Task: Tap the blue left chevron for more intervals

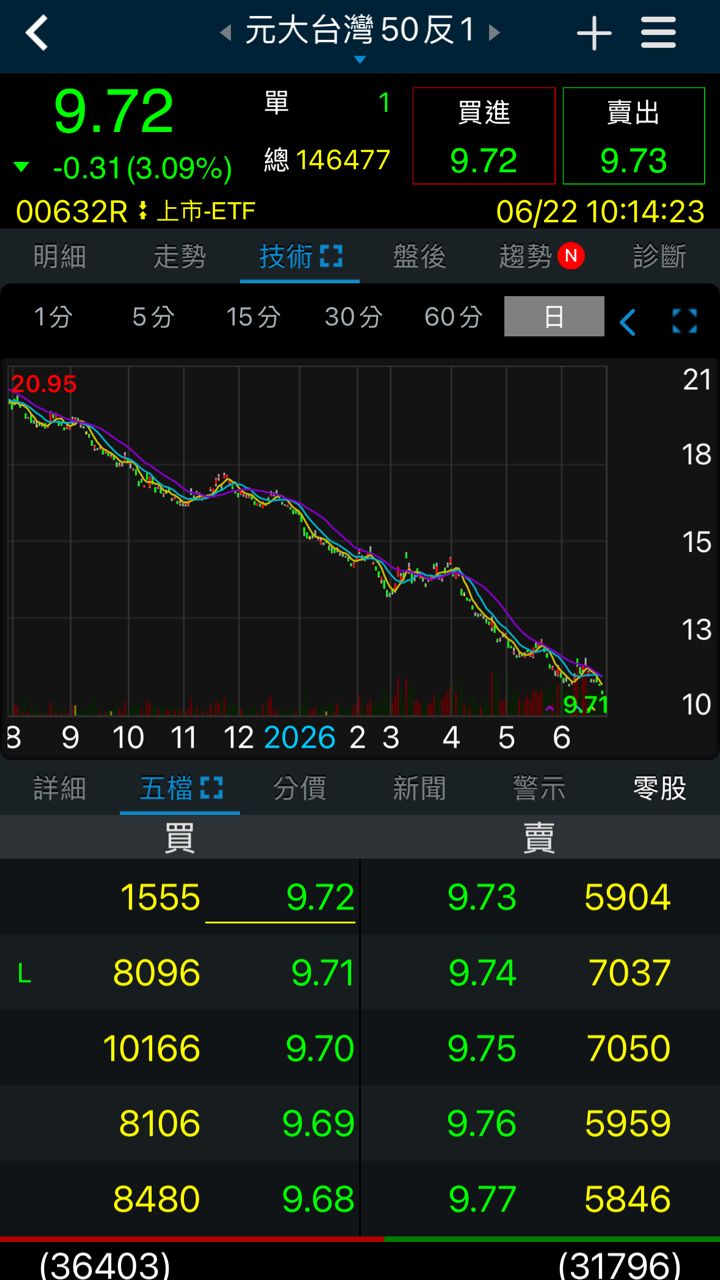Action: coord(628,322)
